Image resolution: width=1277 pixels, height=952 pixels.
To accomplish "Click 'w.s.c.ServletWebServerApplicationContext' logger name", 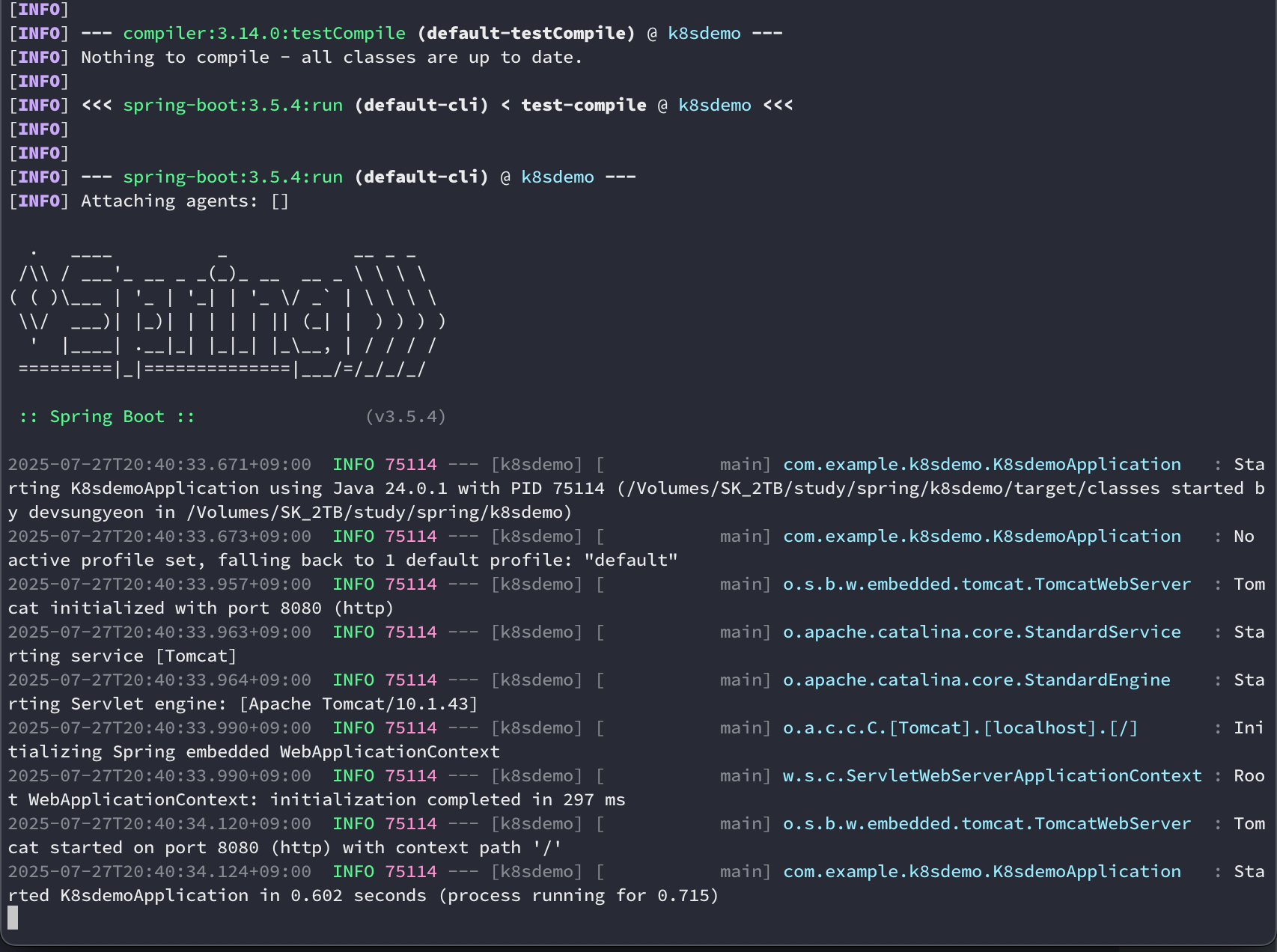I will [x=993, y=776].
